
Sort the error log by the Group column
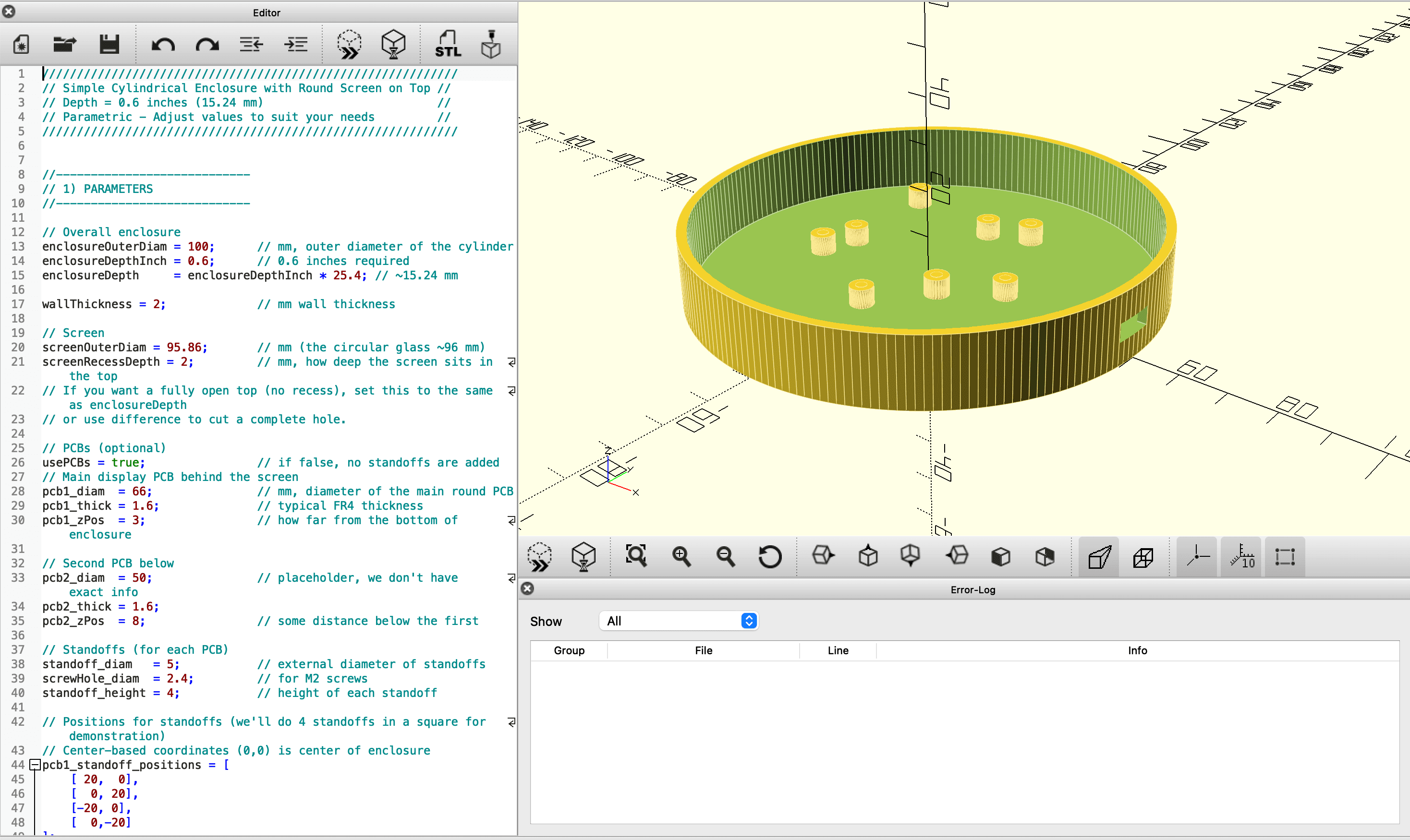point(569,650)
